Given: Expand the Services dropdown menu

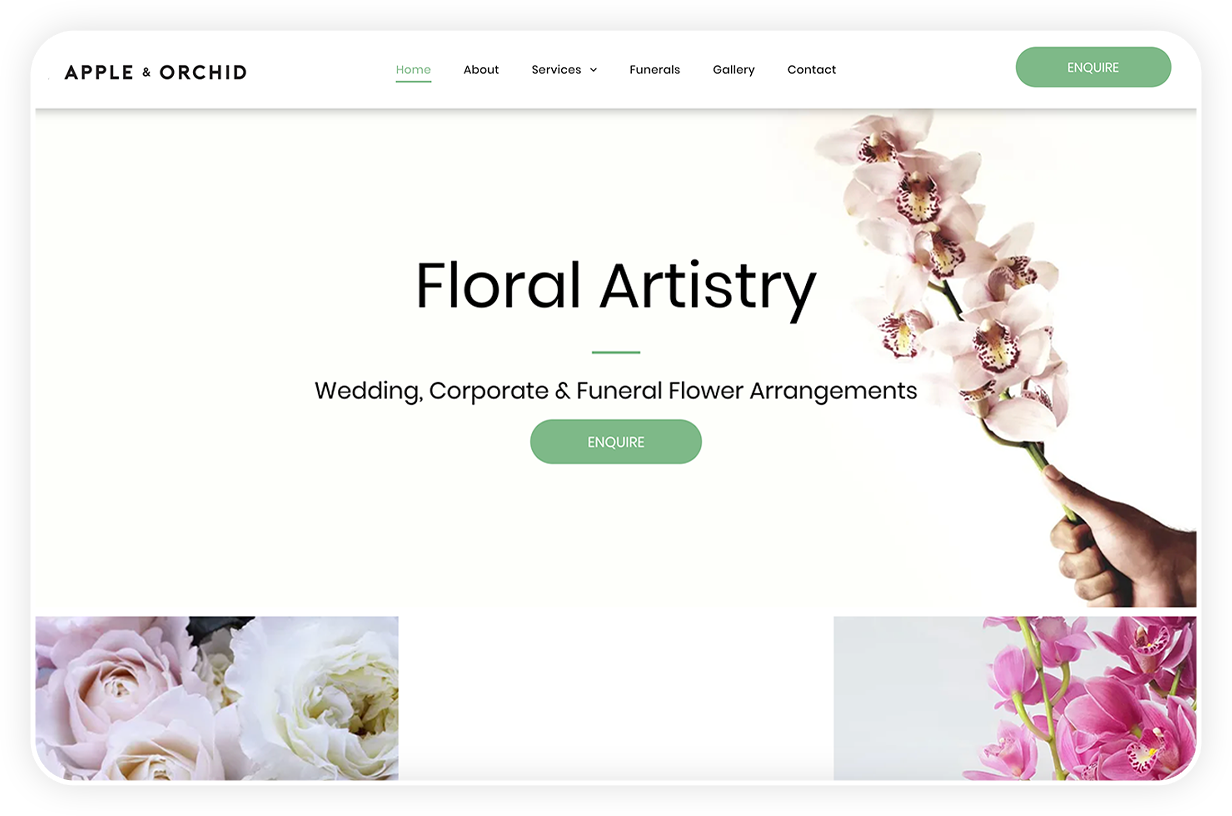Looking at the screenshot, I should 557,69.
